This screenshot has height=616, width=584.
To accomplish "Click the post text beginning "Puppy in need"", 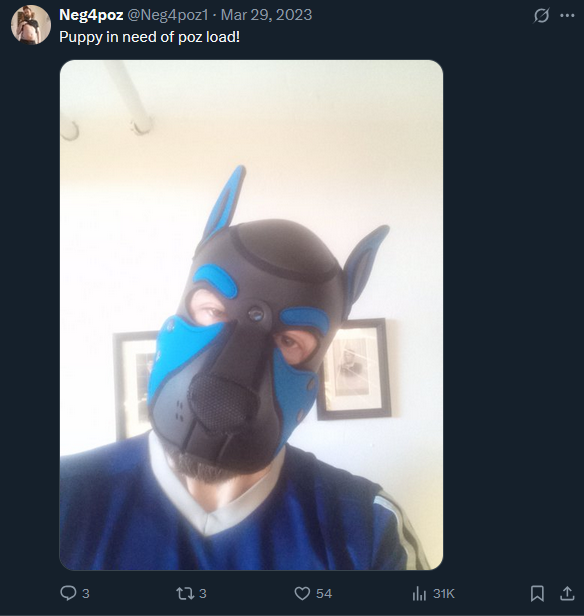I will point(149,37).
